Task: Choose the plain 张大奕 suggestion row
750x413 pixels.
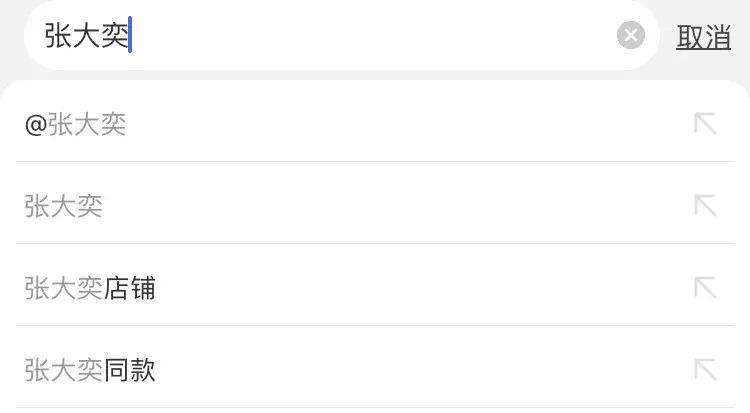Action: [64, 206]
